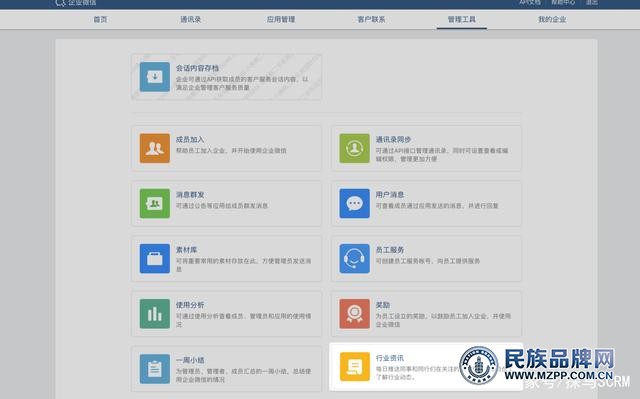Select the 一周小结 clipboard icon
The image size is (640, 399).
coord(155,369)
